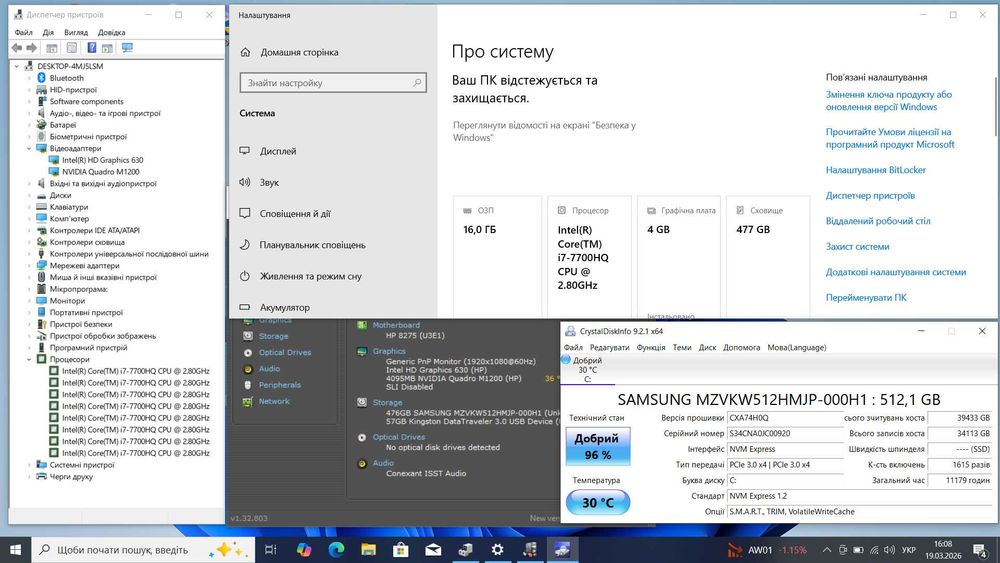Viewport: 1000px width, 563px height.
Task: Open the Функція menu in CrystalDiskInfo
Action: point(651,347)
